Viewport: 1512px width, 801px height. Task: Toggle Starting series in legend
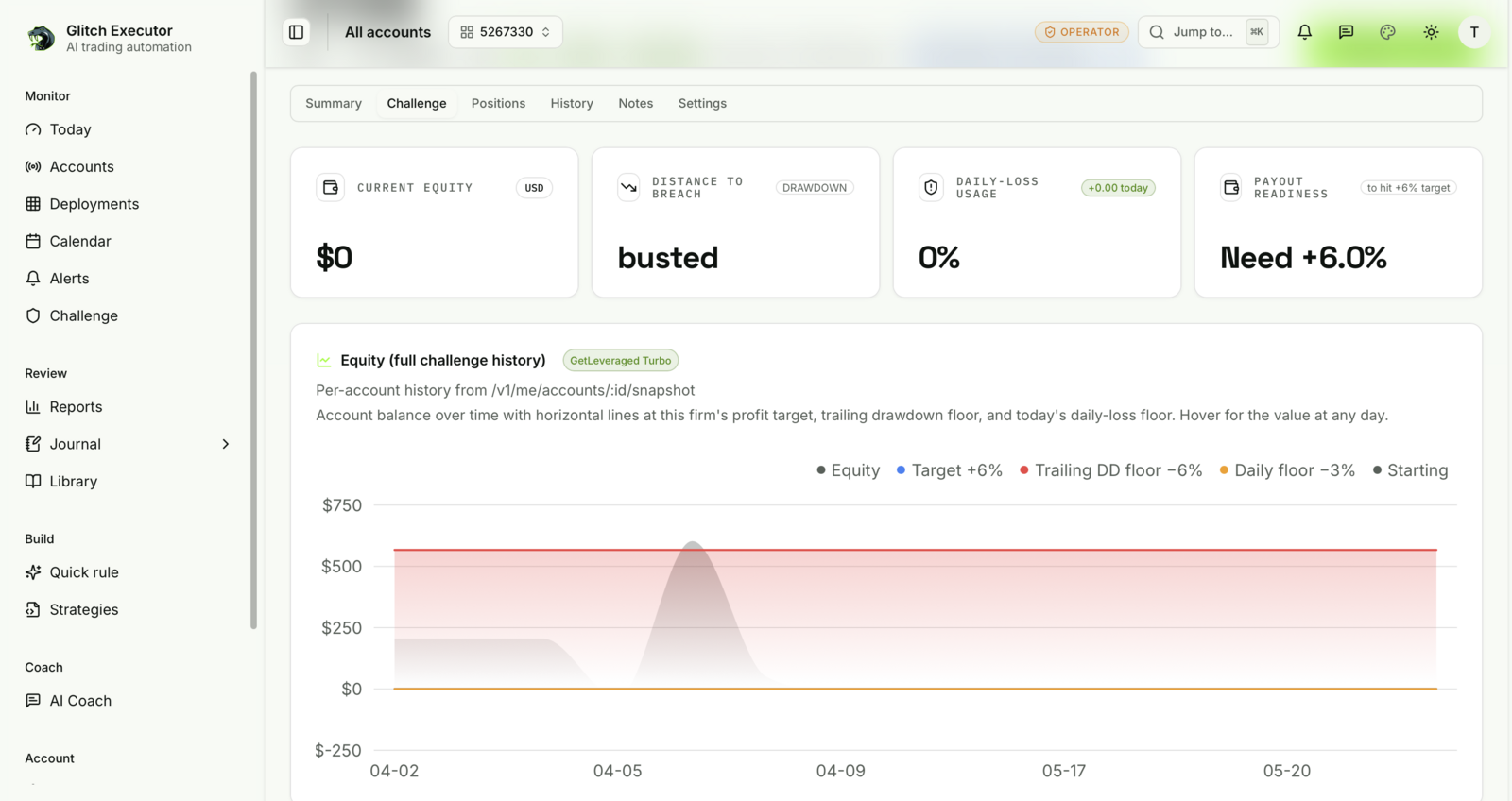pos(1410,470)
